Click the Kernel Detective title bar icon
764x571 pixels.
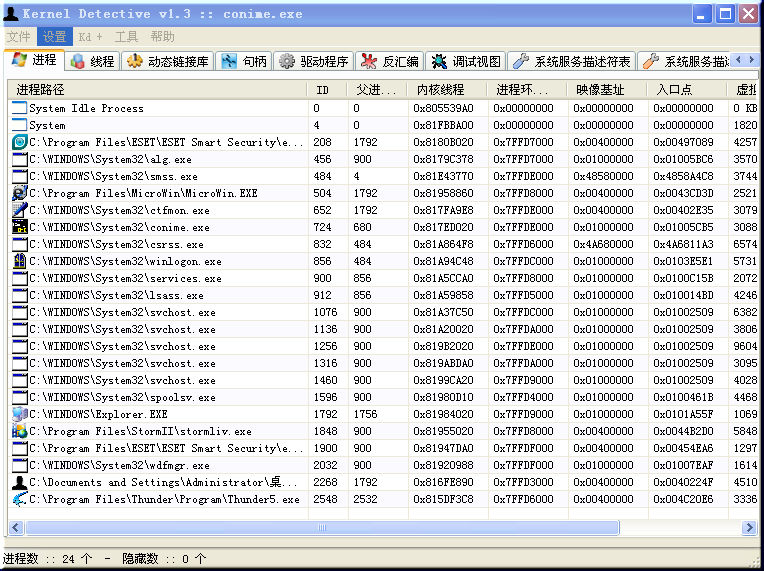pyautogui.click(x=10, y=14)
